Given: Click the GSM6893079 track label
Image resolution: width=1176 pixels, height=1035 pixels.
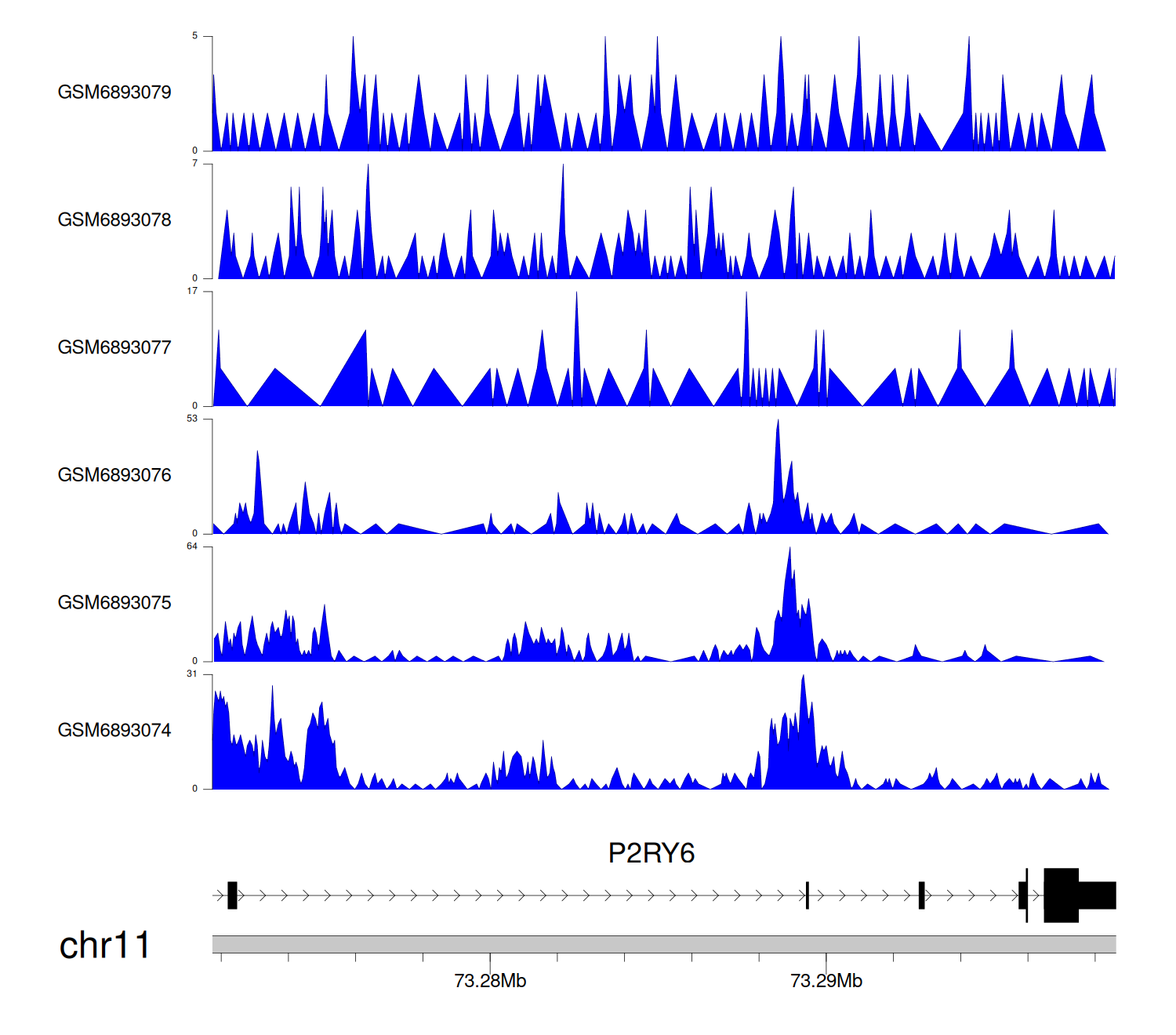Looking at the screenshot, I should (x=114, y=93).
